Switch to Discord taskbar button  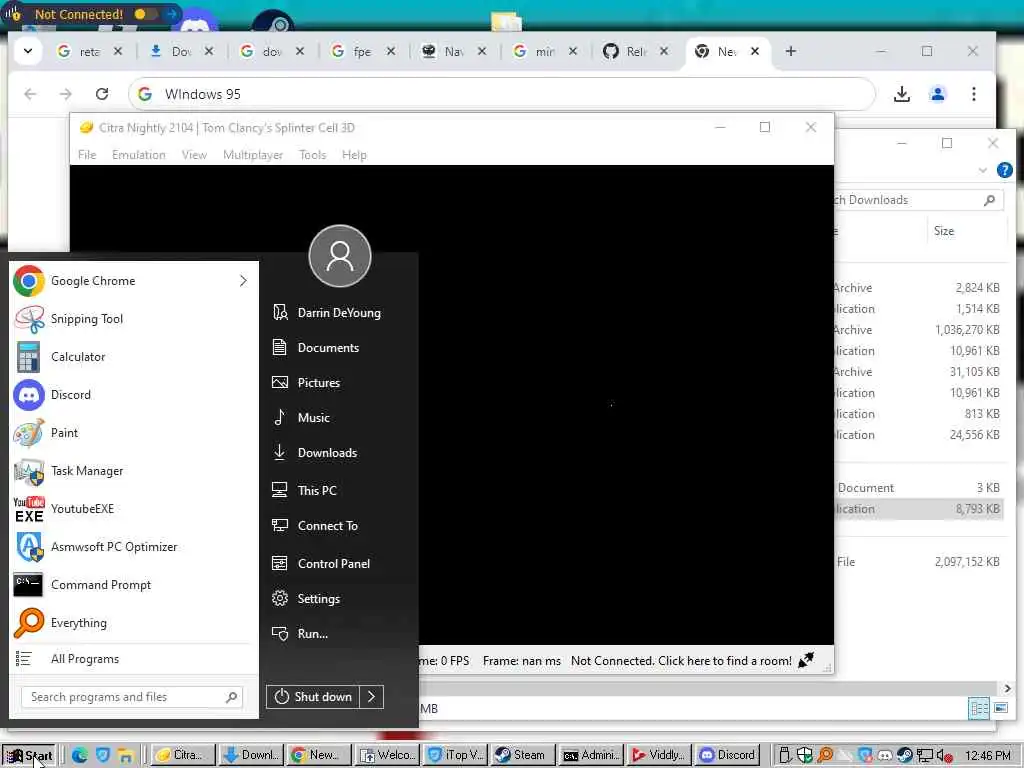pos(728,755)
